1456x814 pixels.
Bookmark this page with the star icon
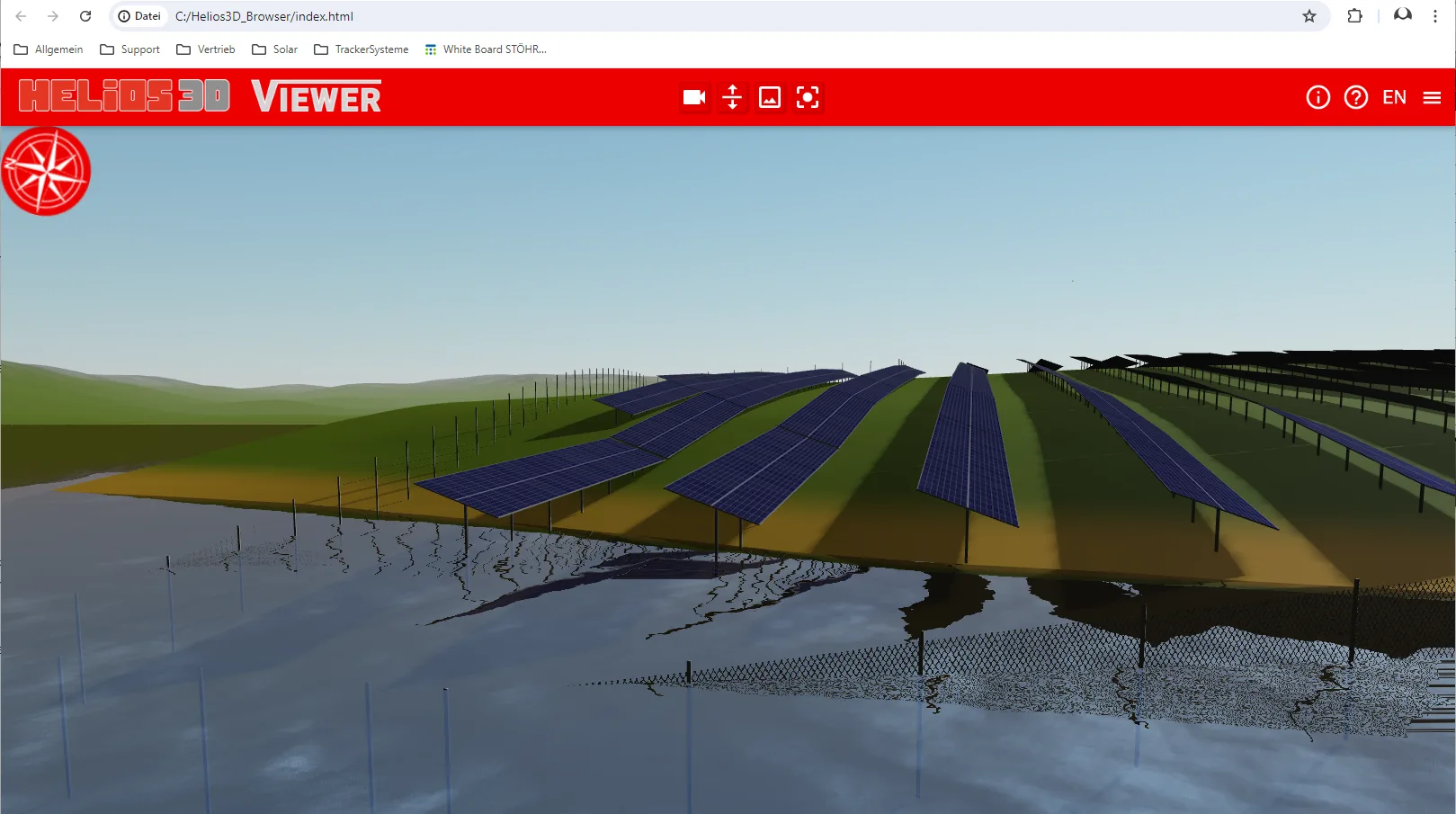tap(1309, 16)
